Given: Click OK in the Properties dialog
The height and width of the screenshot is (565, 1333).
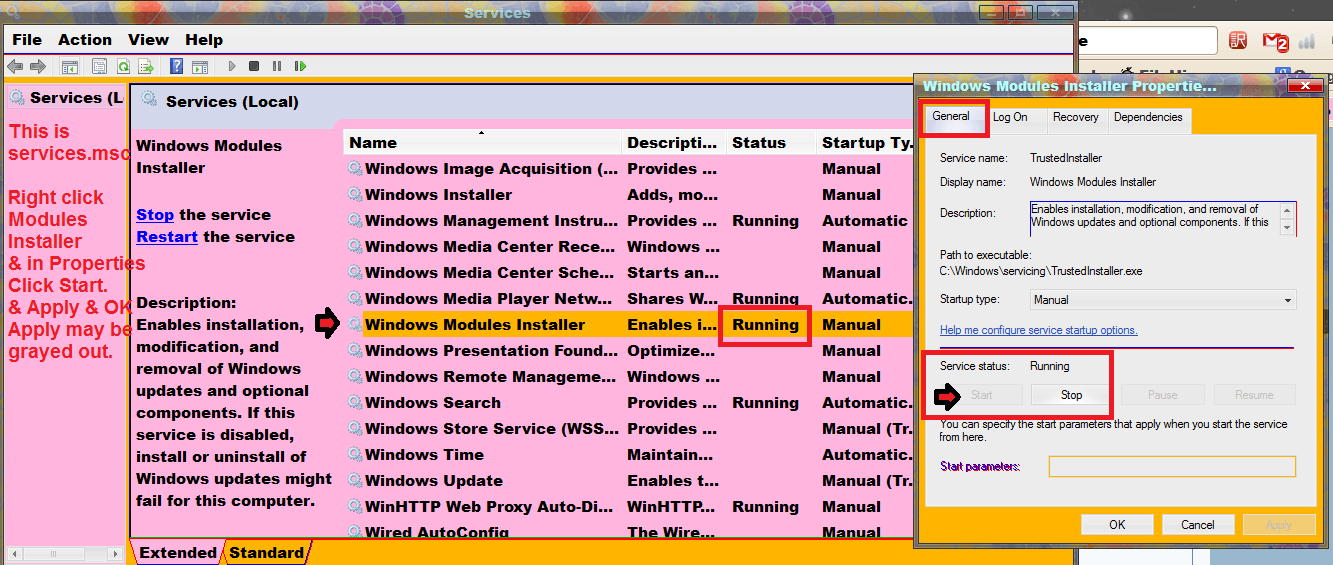Looking at the screenshot, I should point(1117,524).
